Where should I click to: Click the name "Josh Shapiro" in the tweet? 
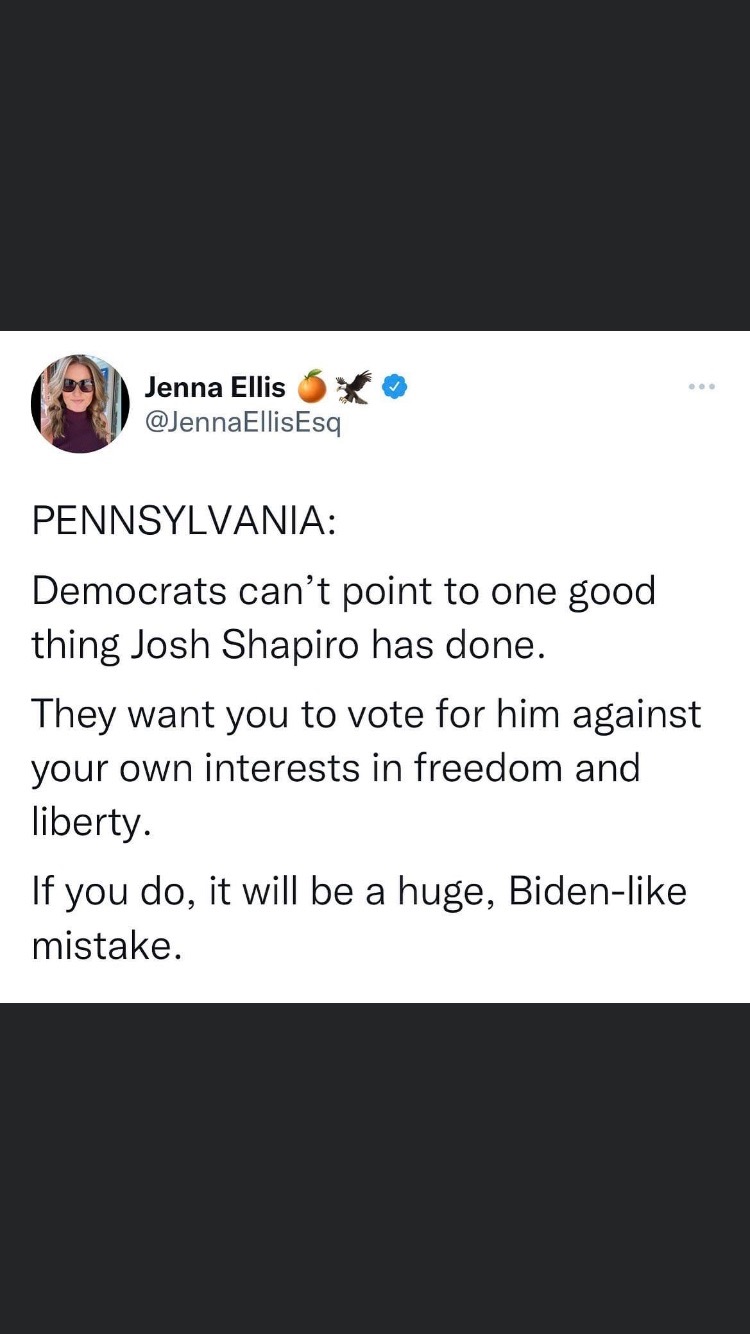pos(244,645)
